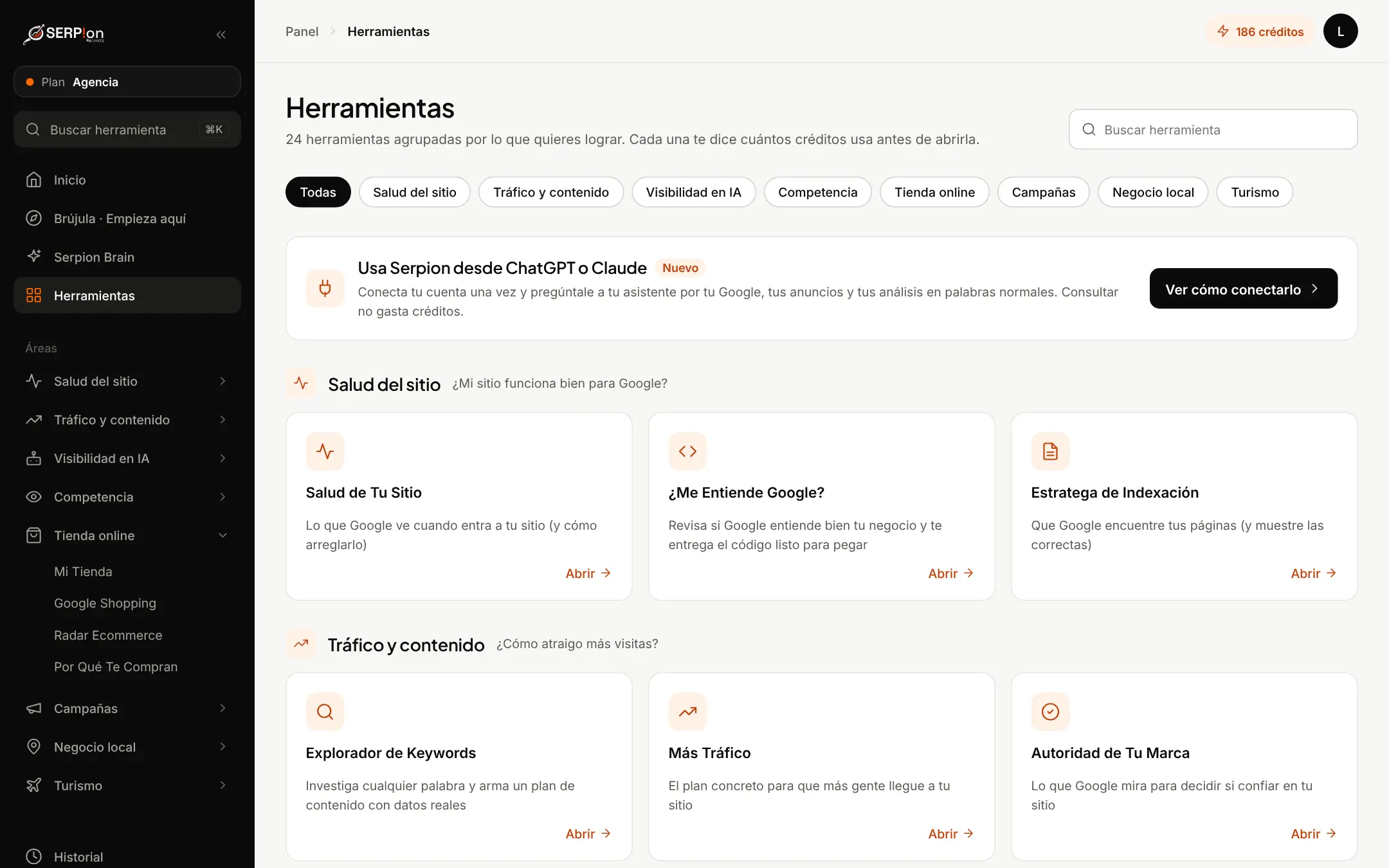
Task: Click Plan Agencia badge
Action: [127, 82]
